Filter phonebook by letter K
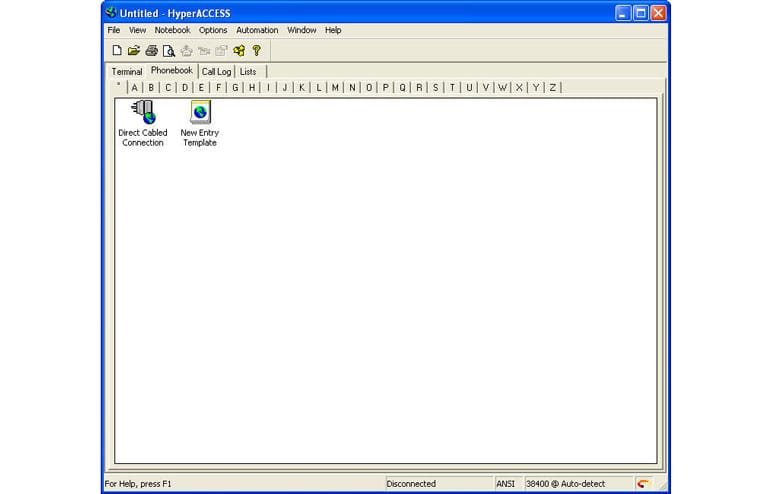768x494 pixels. pyautogui.click(x=302, y=88)
